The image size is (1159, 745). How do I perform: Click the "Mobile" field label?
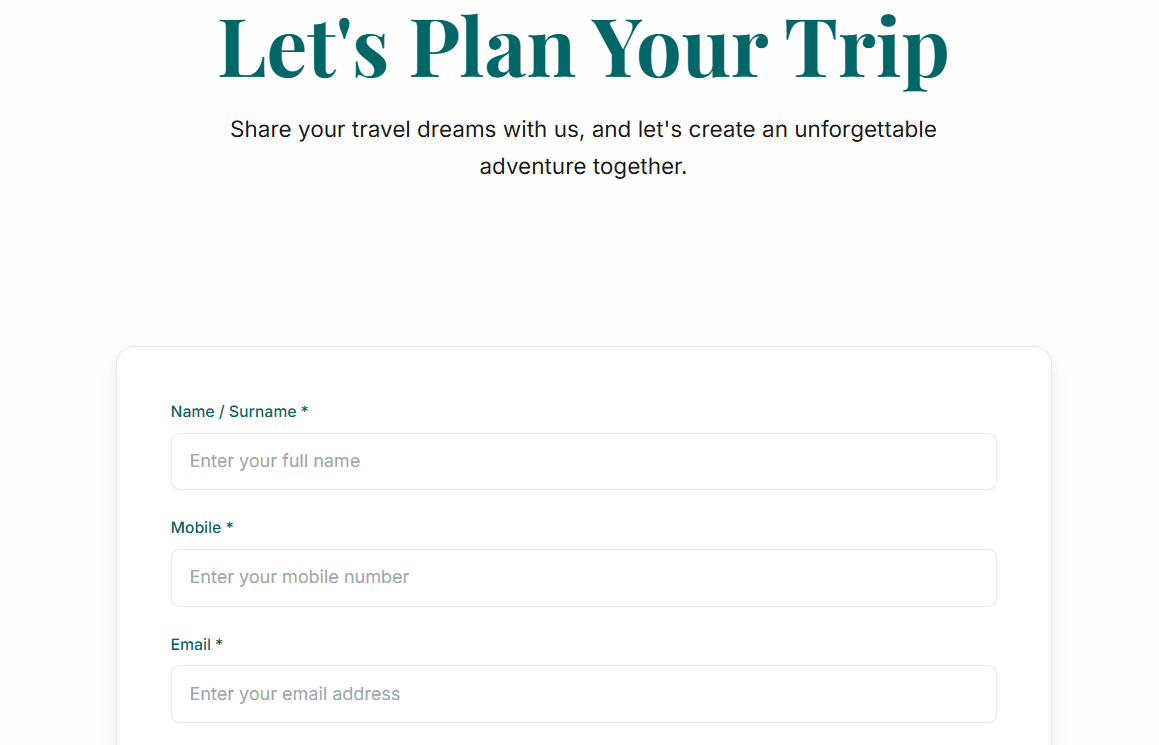pyautogui.click(x=196, y=527)
